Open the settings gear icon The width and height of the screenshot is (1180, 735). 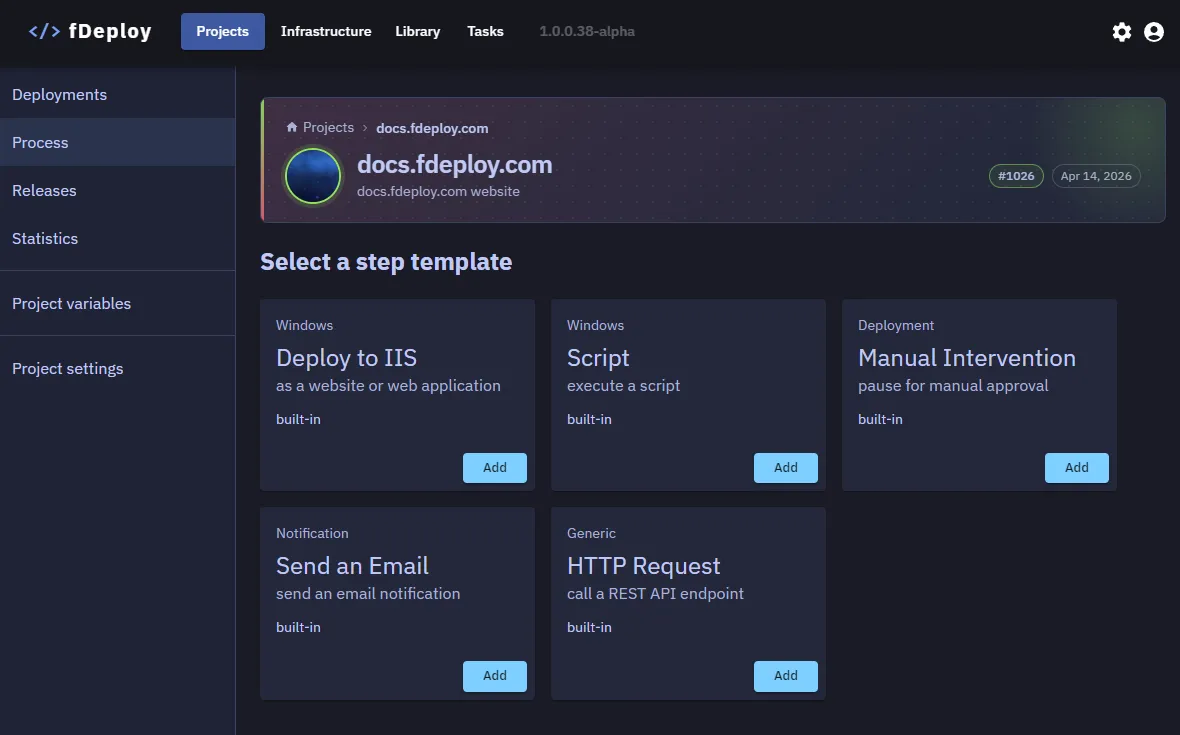click(x=1121, y=32)
